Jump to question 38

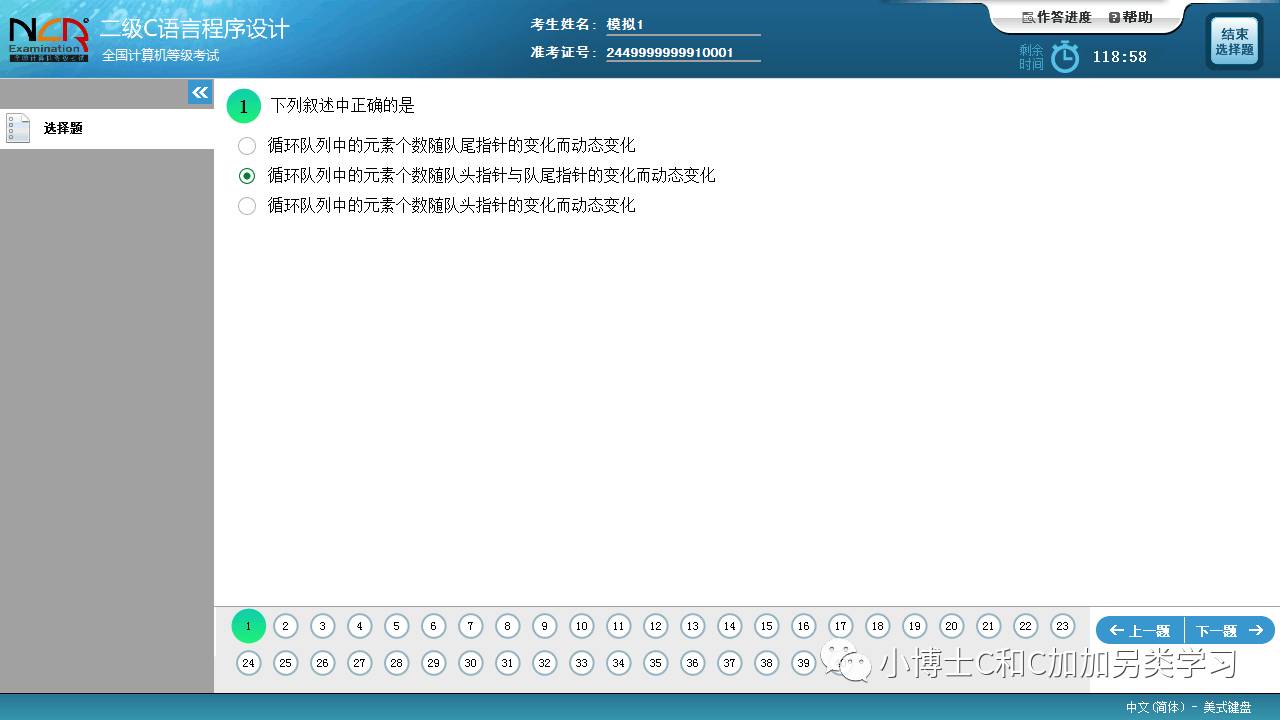[x=766, y=663]
